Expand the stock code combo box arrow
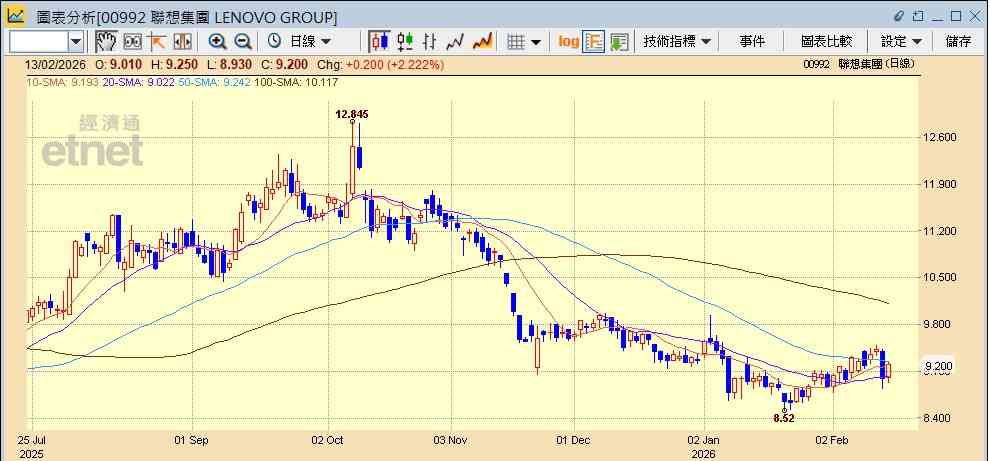 (x=76, y=42)
